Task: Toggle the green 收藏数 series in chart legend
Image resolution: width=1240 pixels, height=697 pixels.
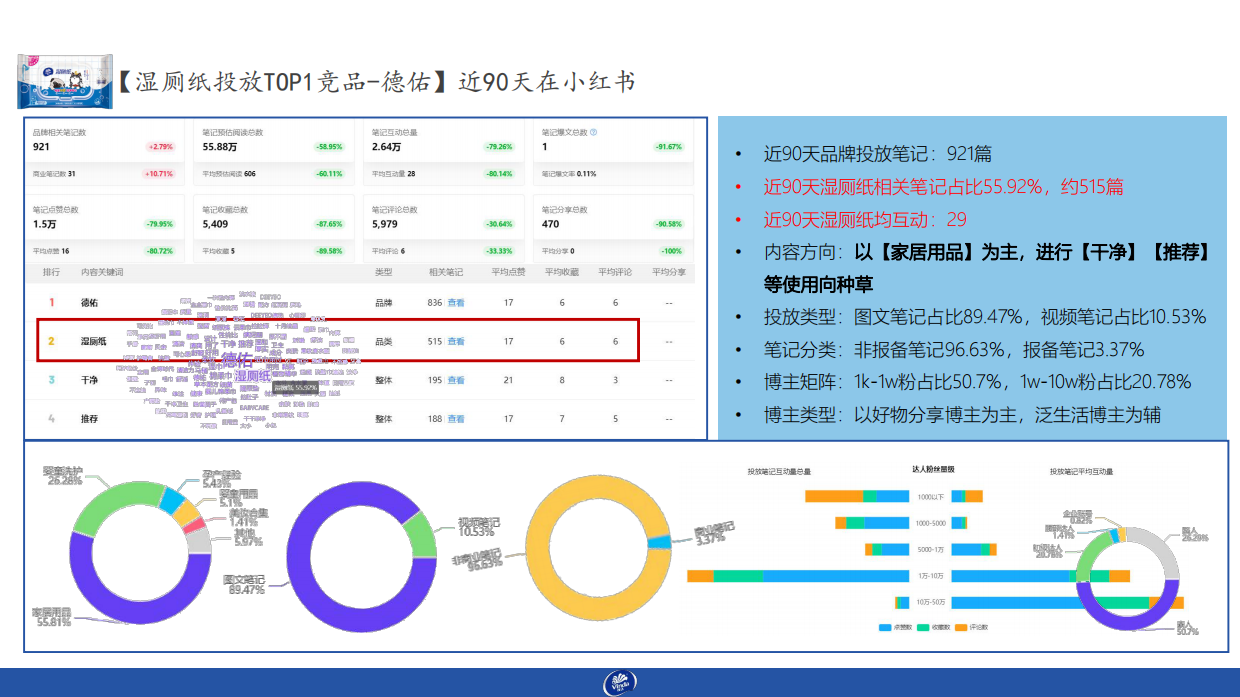Action: [x=922, y=628]
